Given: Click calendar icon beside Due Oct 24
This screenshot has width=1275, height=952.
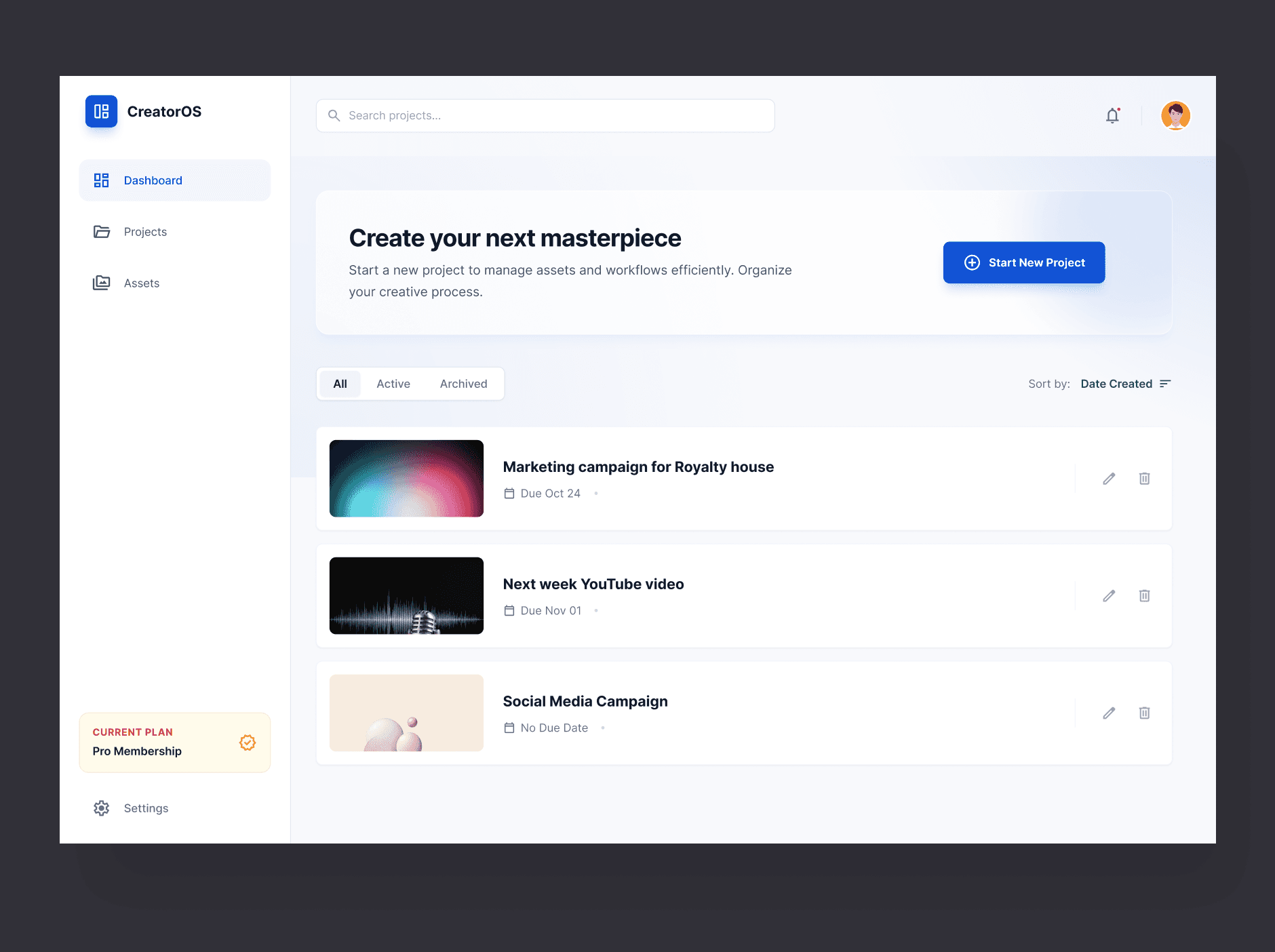Looking at the screenshot, I should [509, 494].
